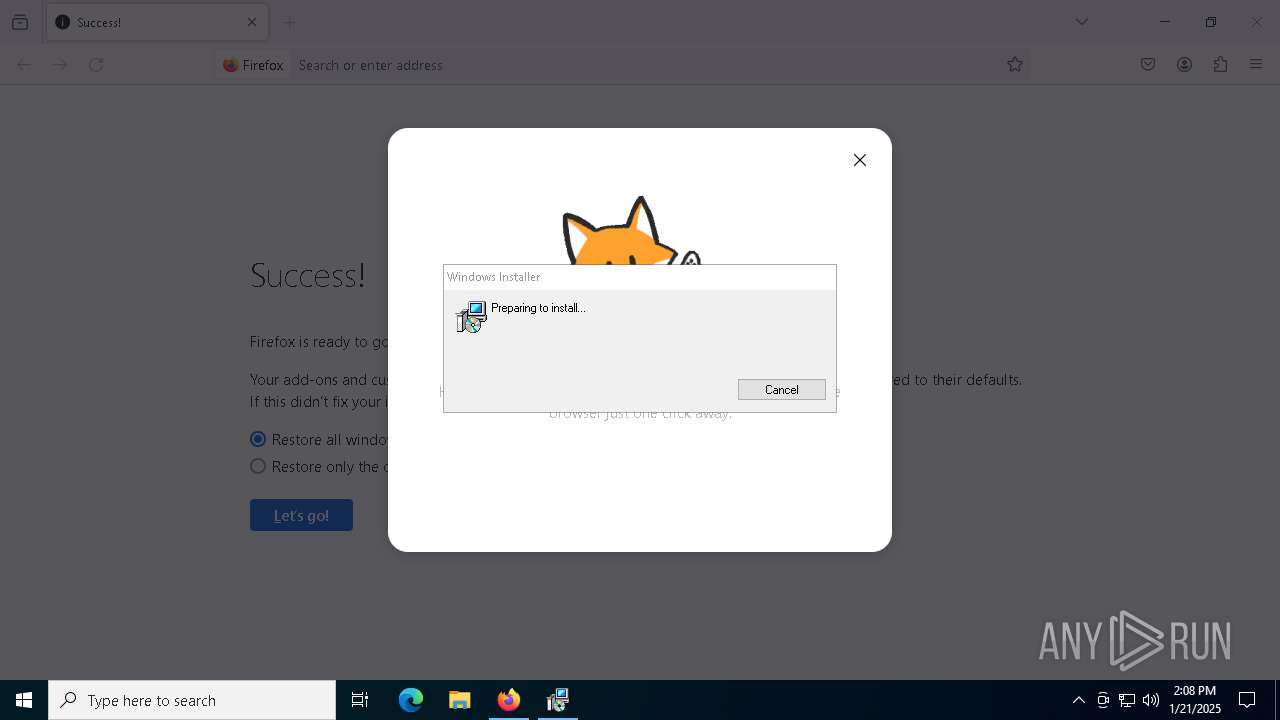Screen dimensions: 1280x720
Task: Click the Windows Installer title bar
Action: click(640, 277)
